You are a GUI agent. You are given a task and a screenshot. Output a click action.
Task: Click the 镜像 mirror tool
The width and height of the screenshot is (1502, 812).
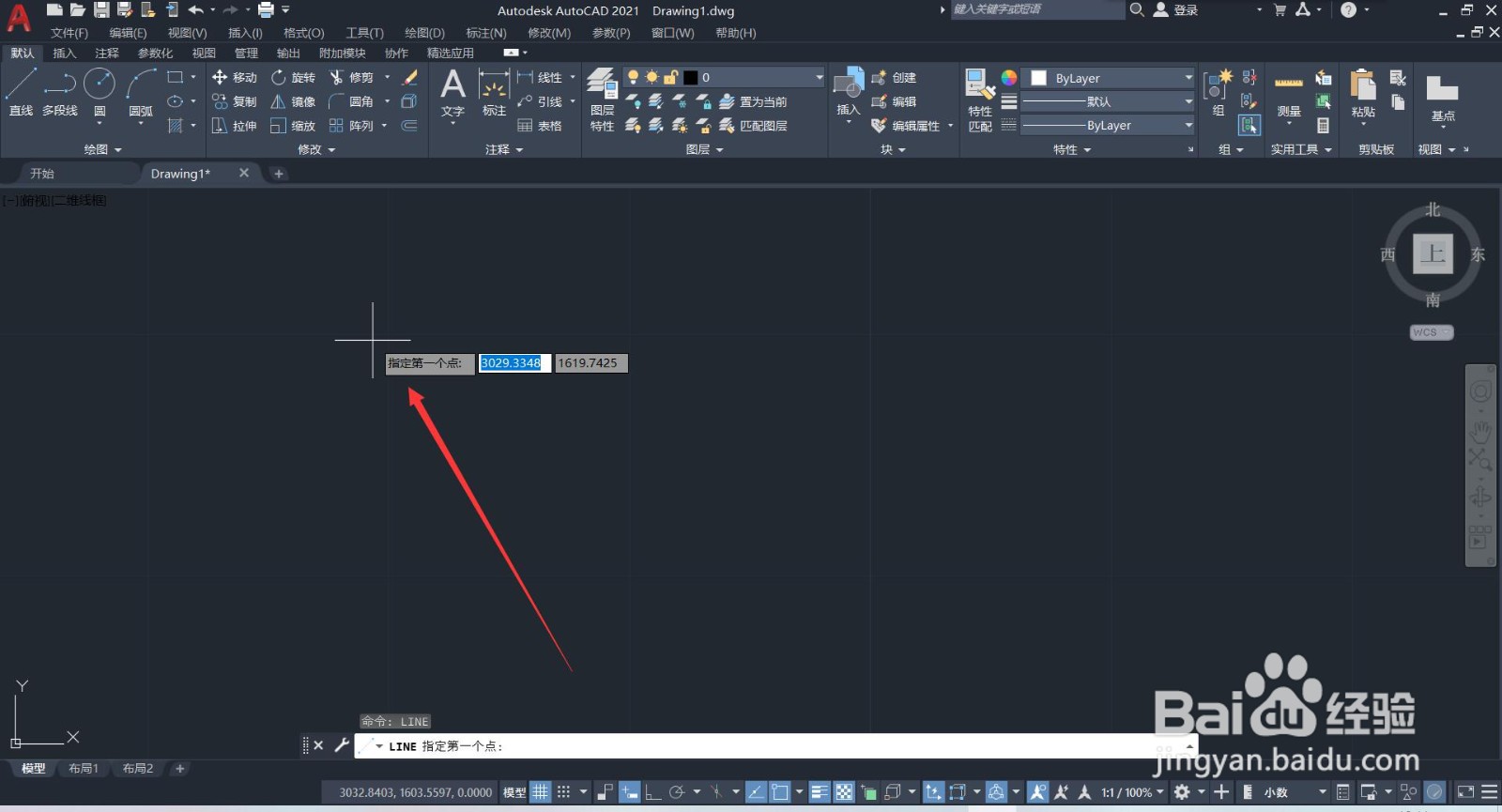293,101
